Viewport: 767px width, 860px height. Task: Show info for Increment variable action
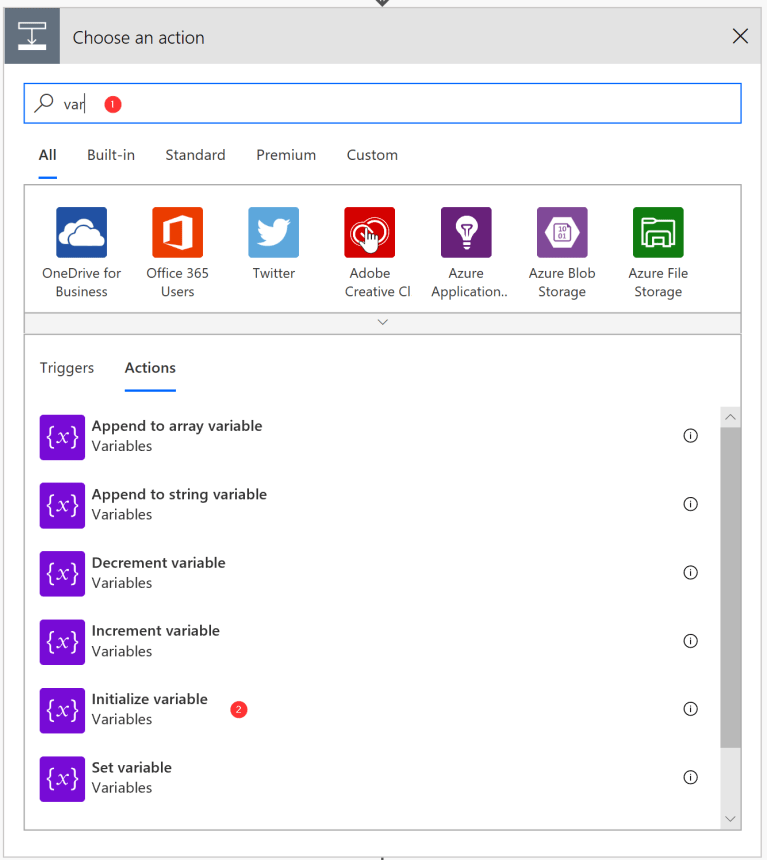[x=690, y=641]
